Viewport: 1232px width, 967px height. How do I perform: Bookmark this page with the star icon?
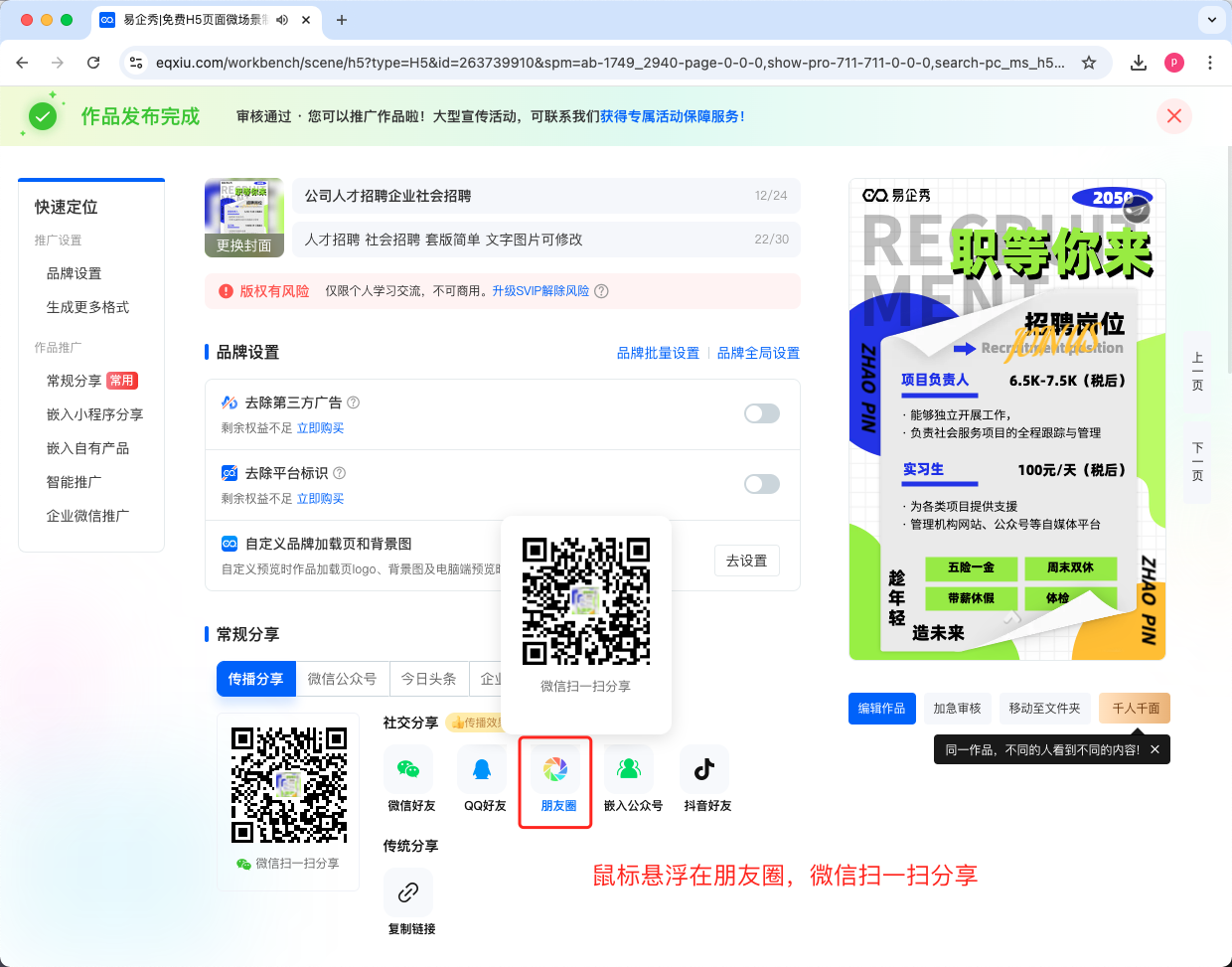1089,63
